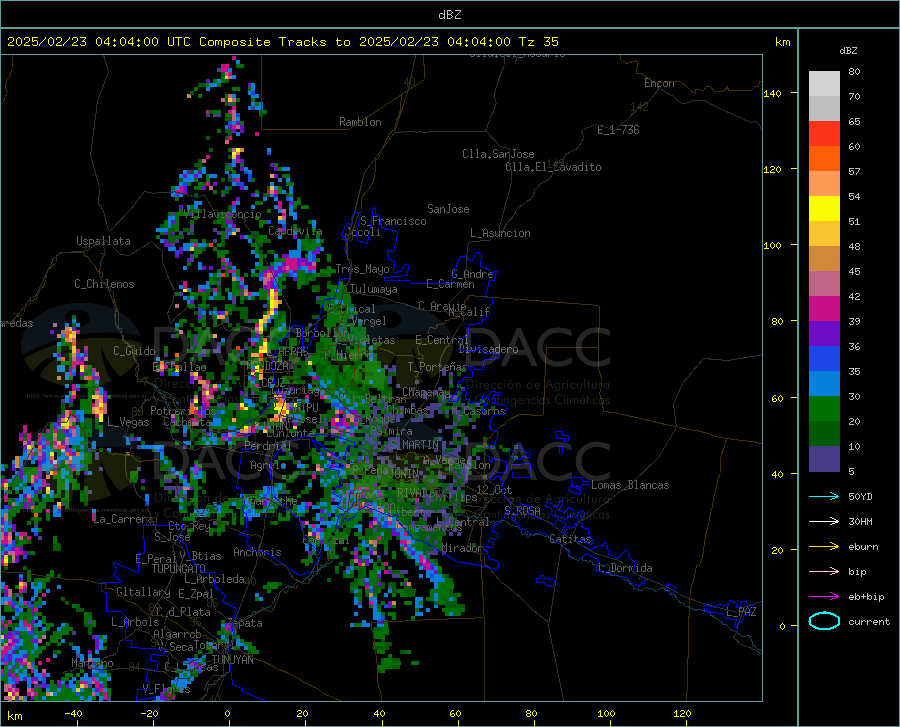Click the Composite Tracks timestamp header text

283,42
